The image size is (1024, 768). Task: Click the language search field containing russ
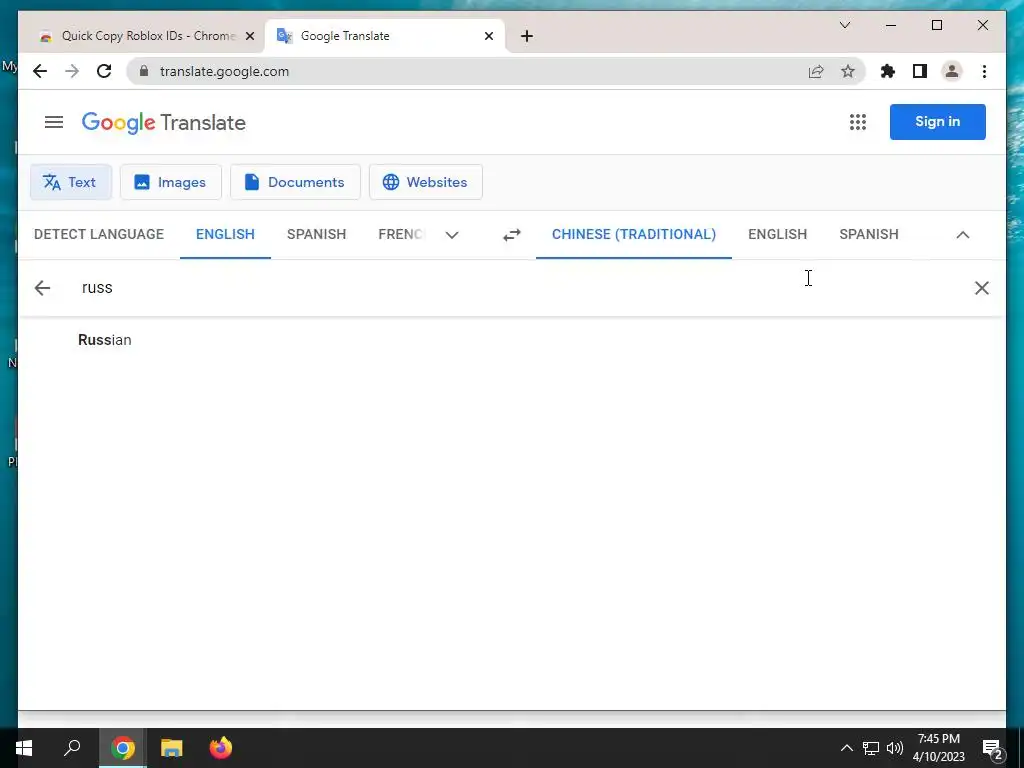point(516,288)
